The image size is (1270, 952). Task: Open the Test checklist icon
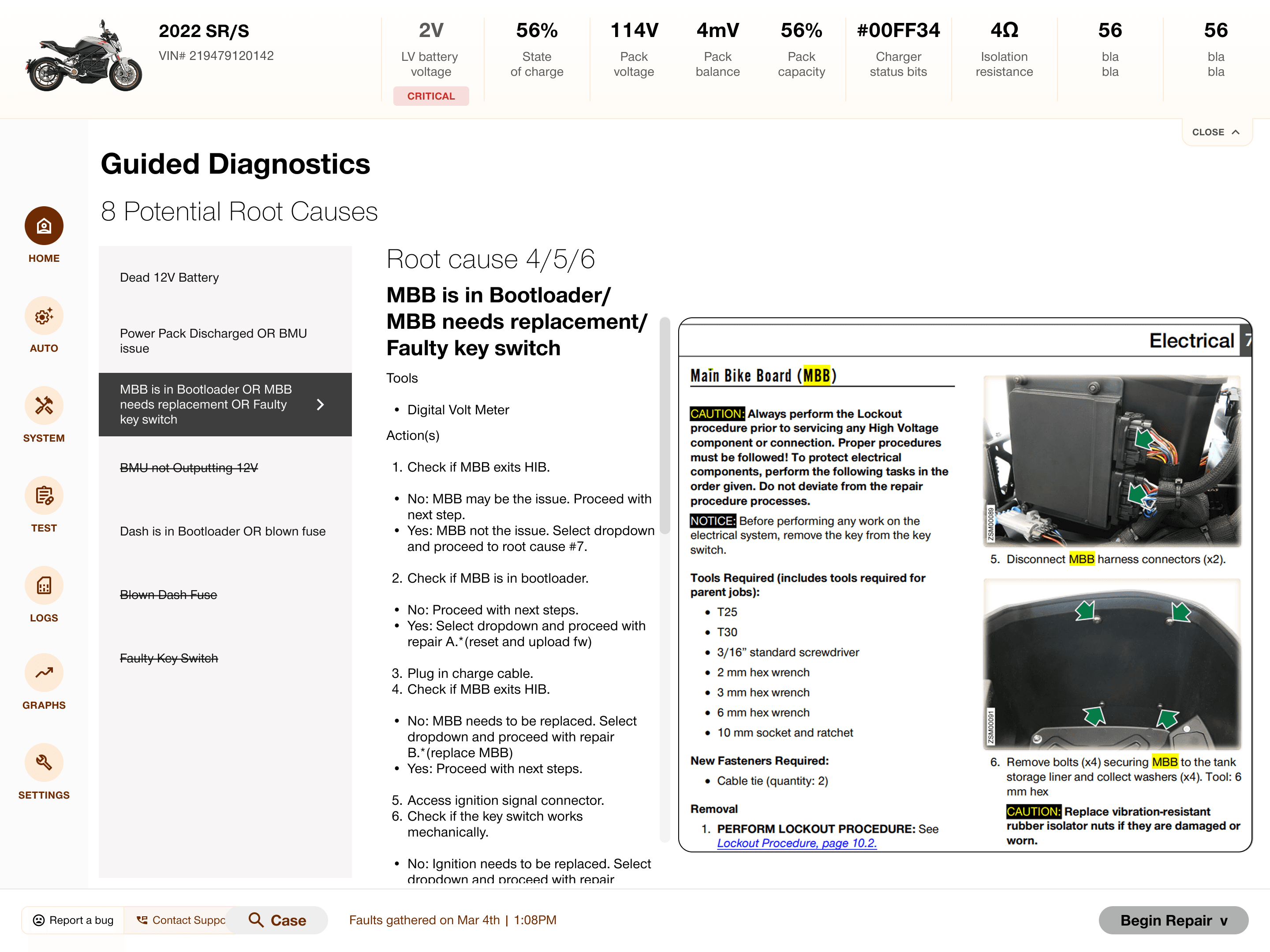44,496
